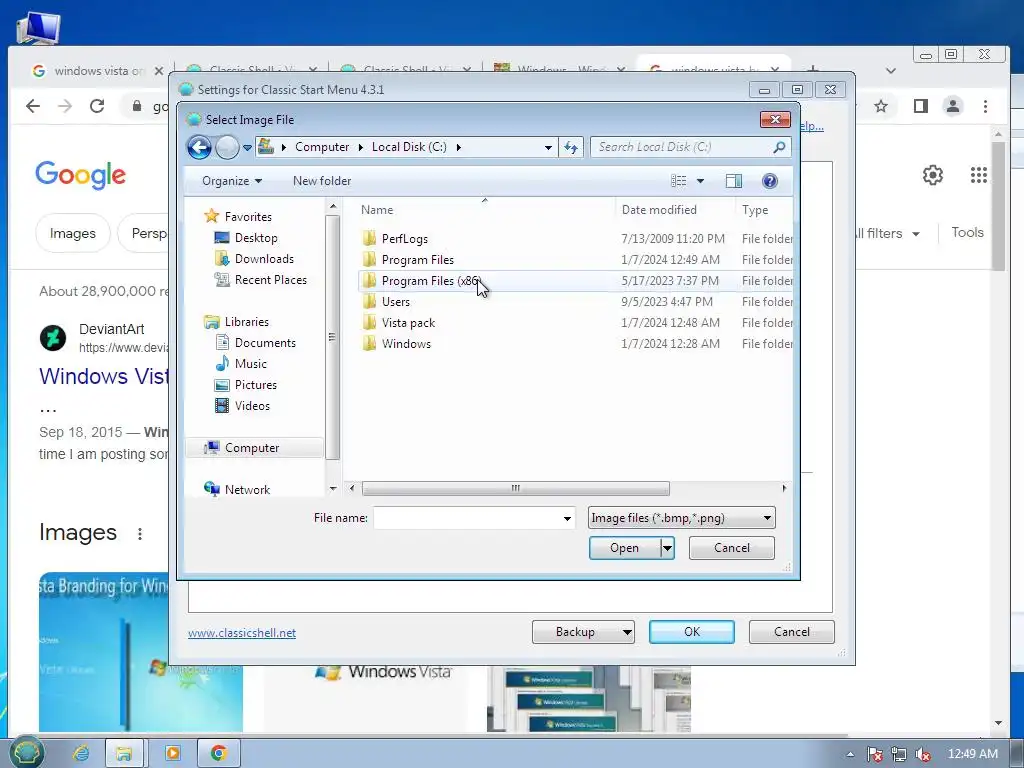1024x768 pixels.
Task: Open Desktop in Favorites
Action: point(255,238)
